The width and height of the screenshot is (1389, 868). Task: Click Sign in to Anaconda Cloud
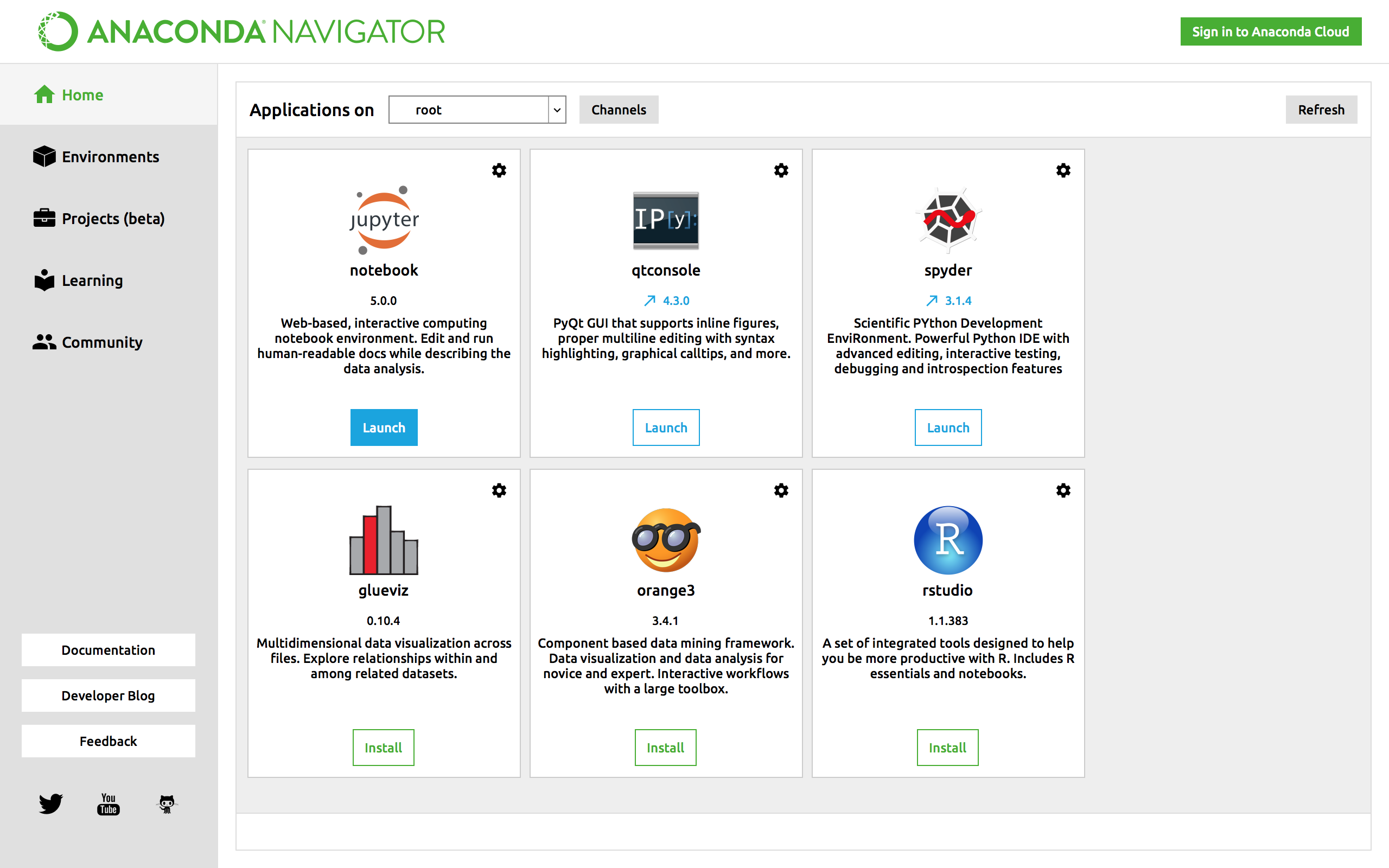point(1270,31)
